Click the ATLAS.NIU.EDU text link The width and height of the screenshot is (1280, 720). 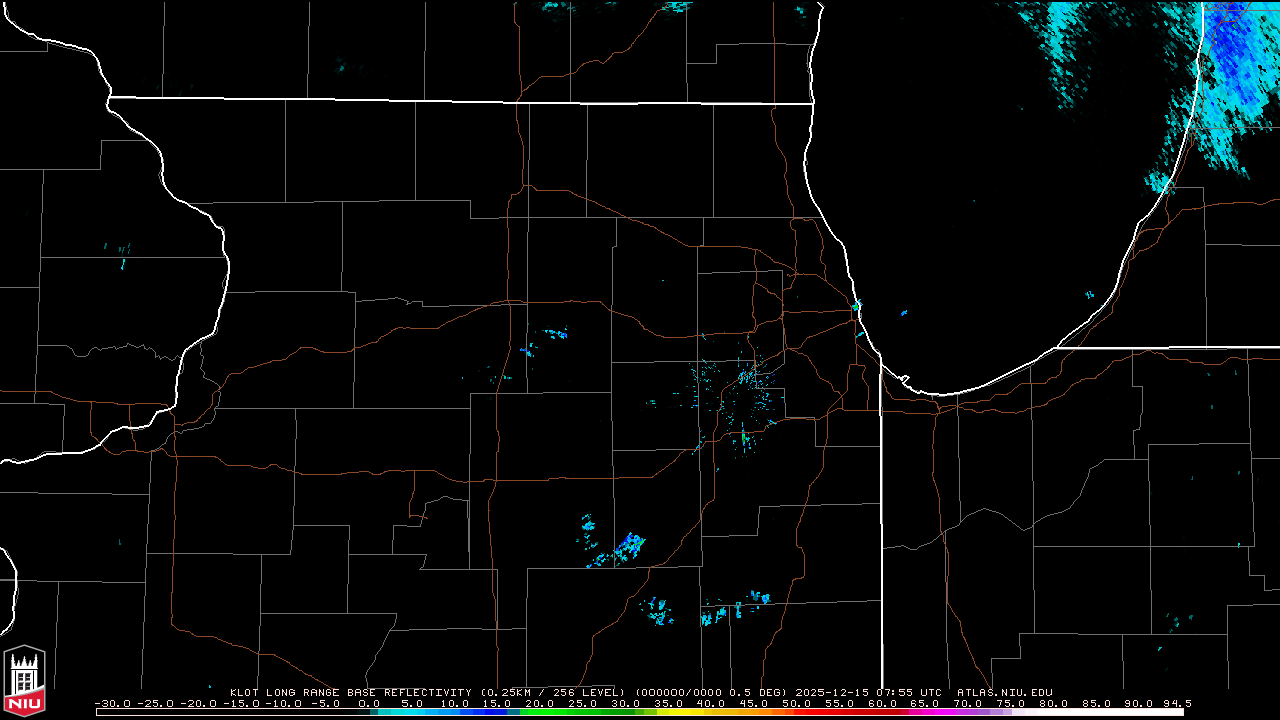(1004, 692)
